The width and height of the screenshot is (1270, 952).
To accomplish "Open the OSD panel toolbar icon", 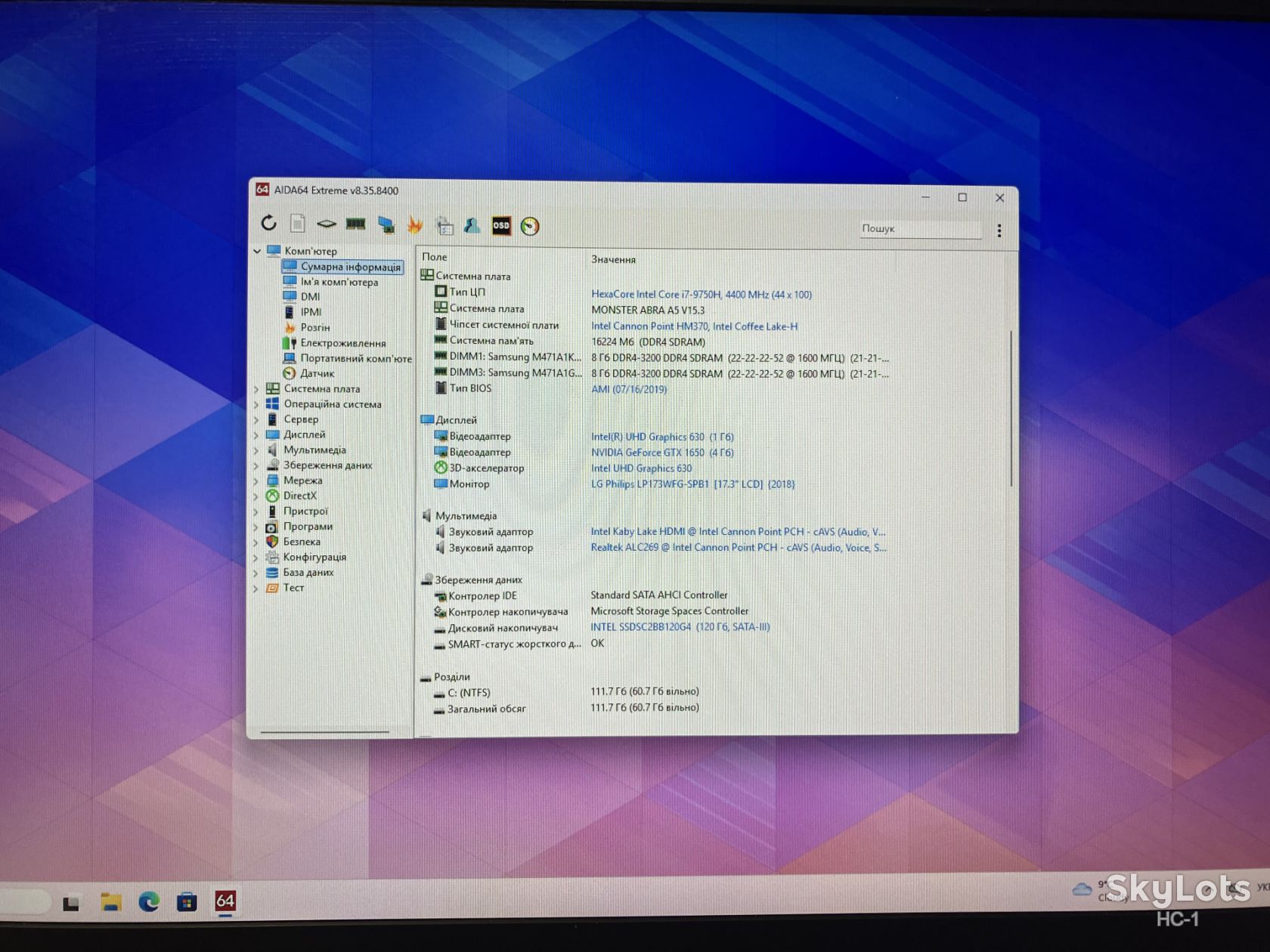I will point(501,226).
